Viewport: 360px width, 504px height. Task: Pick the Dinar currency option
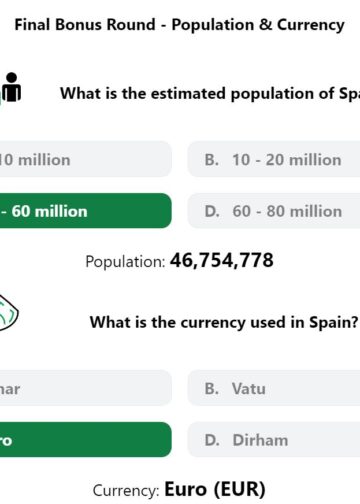click(86, 388)
